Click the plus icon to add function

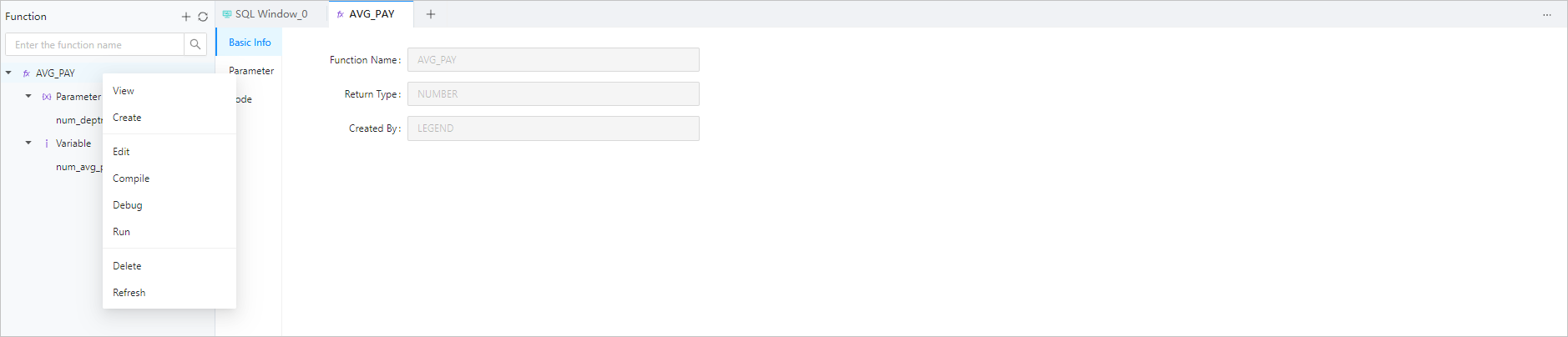(x=186, y=17)
